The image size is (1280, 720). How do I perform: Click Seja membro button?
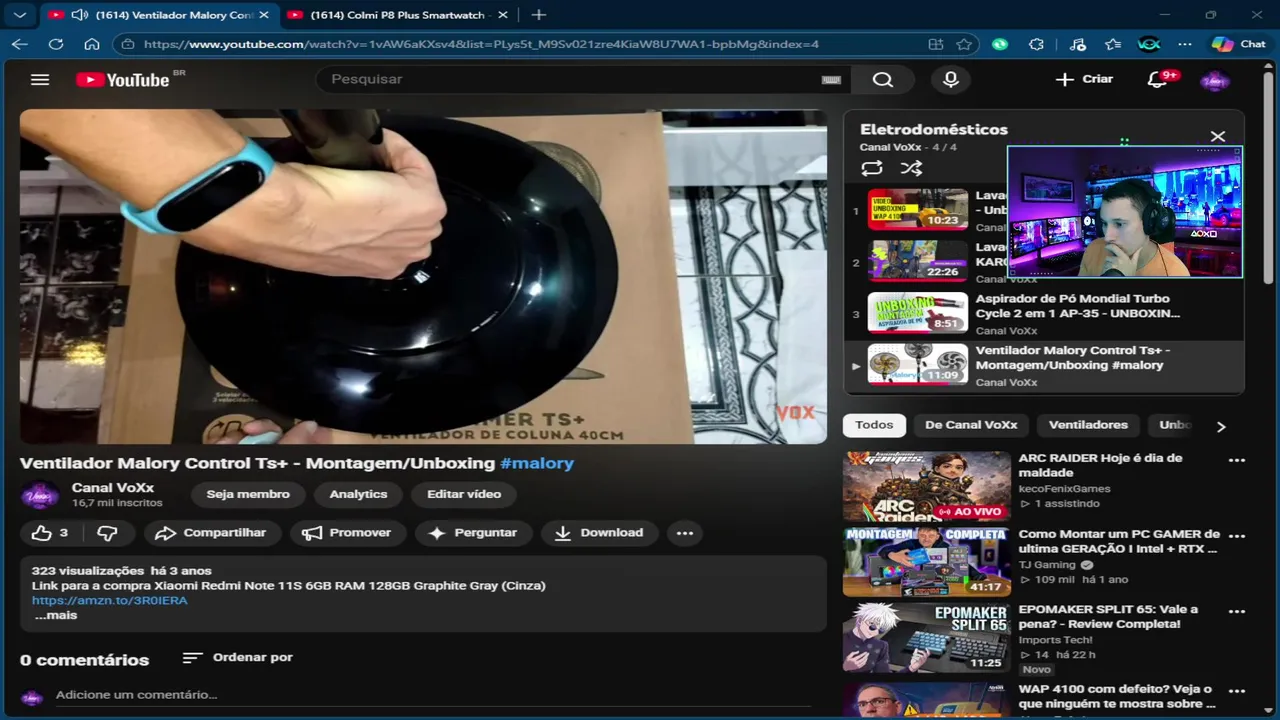(x=248, y=494)
